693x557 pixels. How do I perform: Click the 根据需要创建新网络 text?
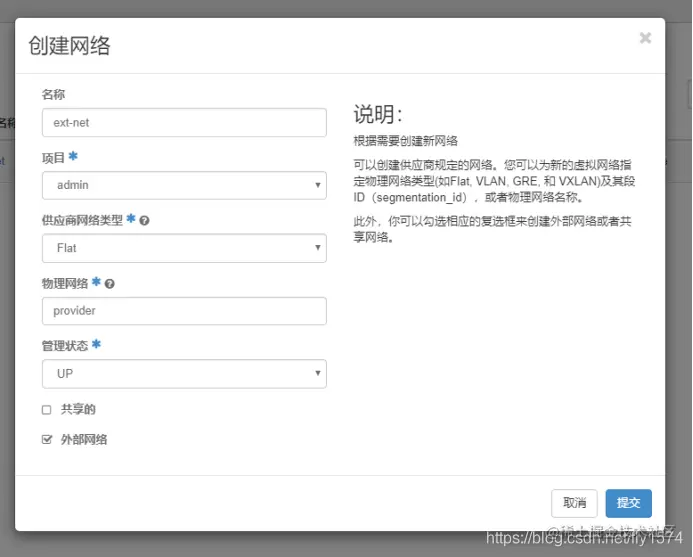(405, 141)
